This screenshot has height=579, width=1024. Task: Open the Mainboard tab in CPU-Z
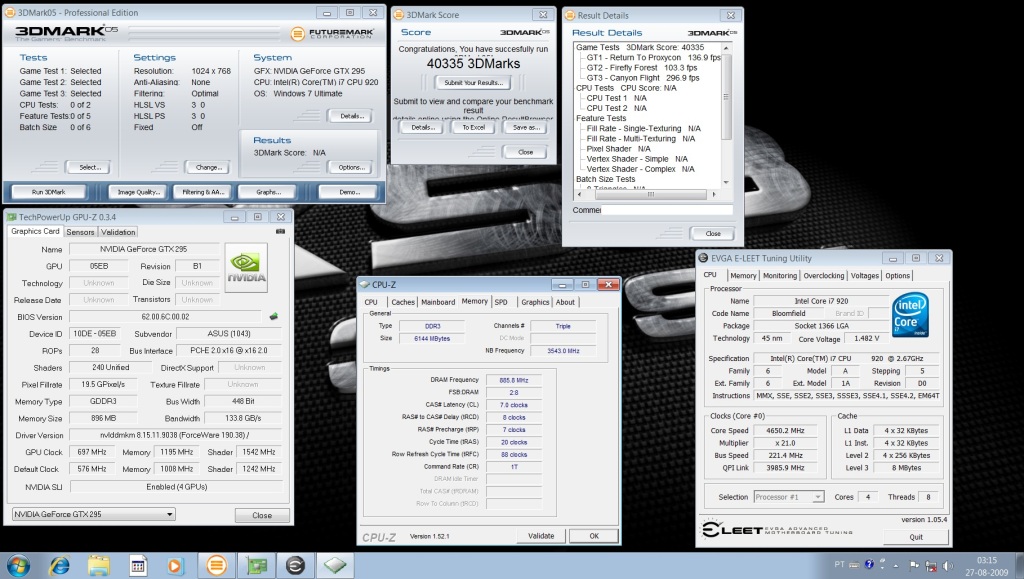438,302
